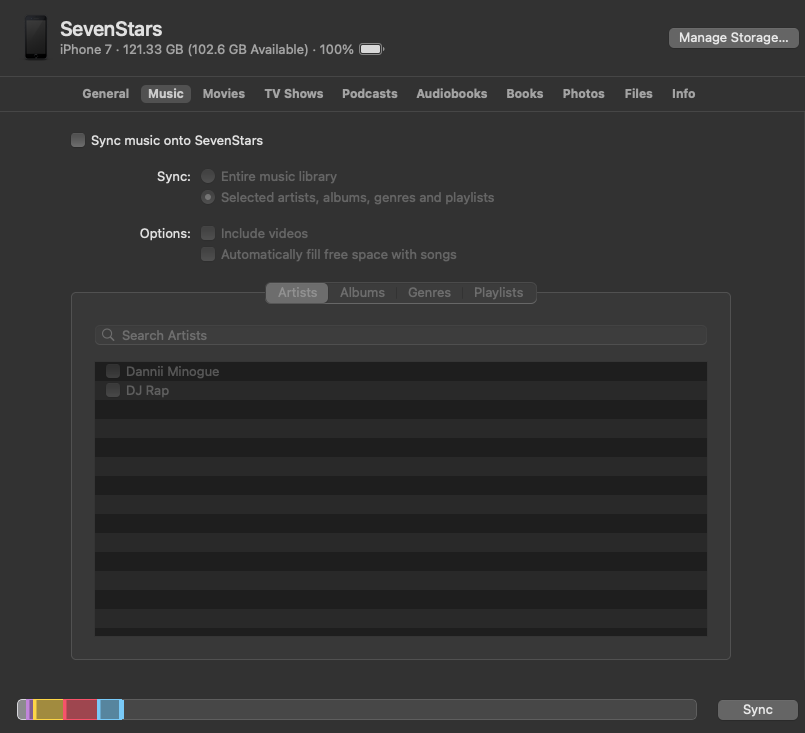Select the Artists segment
The width and height of the screenshot is (805, 733).
[297, 293]
